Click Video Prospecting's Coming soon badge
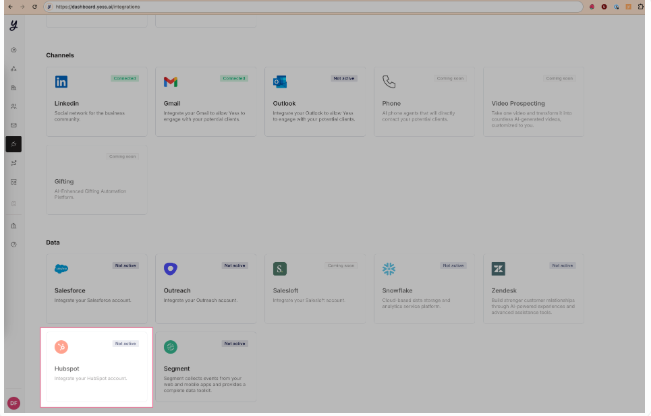651x416 pixels. click(x=559, y=78)
